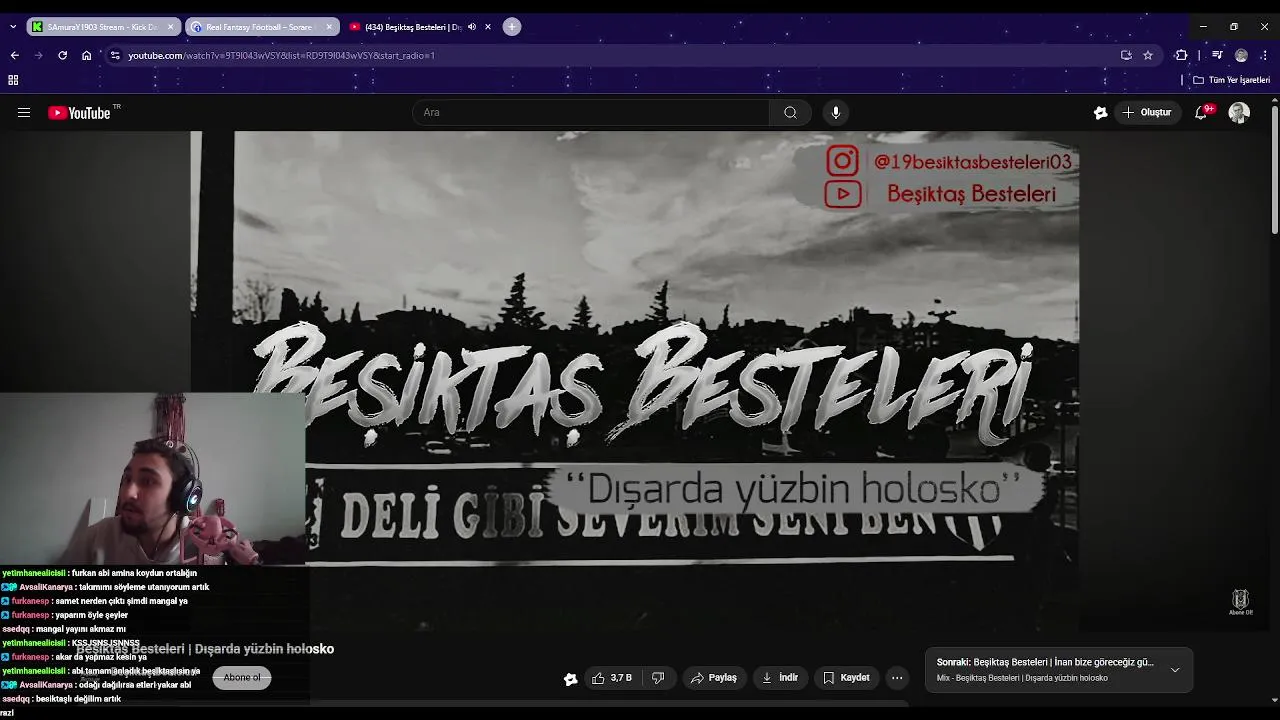Viewport: 1280px width, 720px height.
Task: Open the apps grid in bookmarks bar
Action: (x=13, y=80)
